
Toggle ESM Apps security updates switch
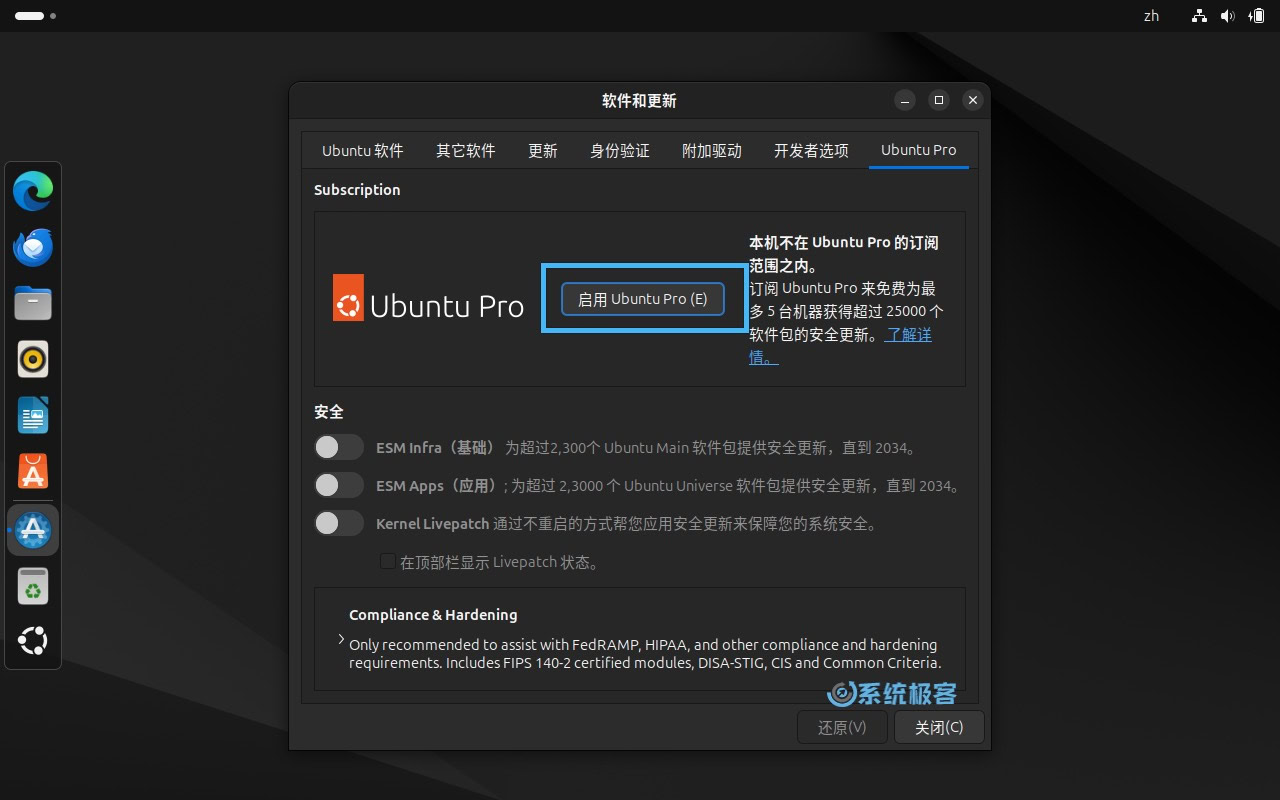tap(339, 485)
